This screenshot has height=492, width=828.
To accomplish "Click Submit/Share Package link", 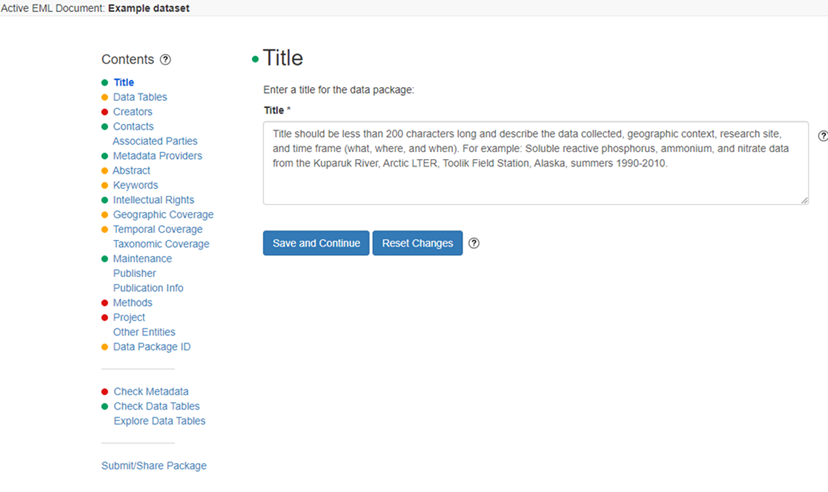I will (x=154, y=466).
